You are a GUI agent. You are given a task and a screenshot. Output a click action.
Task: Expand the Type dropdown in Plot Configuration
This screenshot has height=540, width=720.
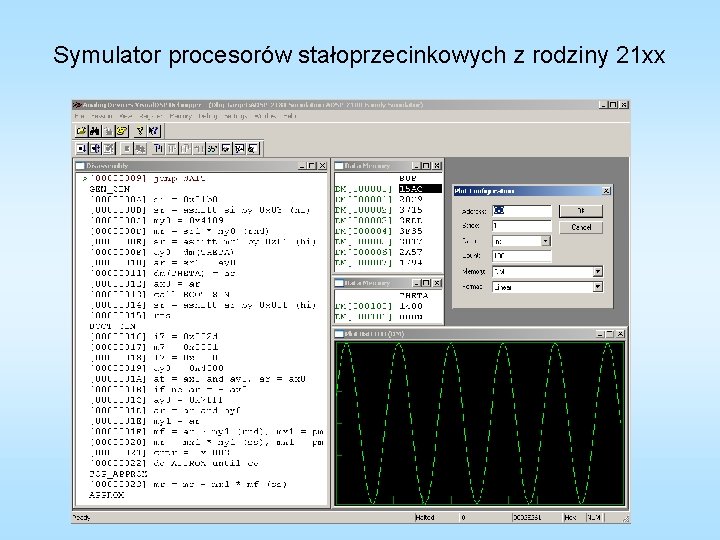pos(546,241)
